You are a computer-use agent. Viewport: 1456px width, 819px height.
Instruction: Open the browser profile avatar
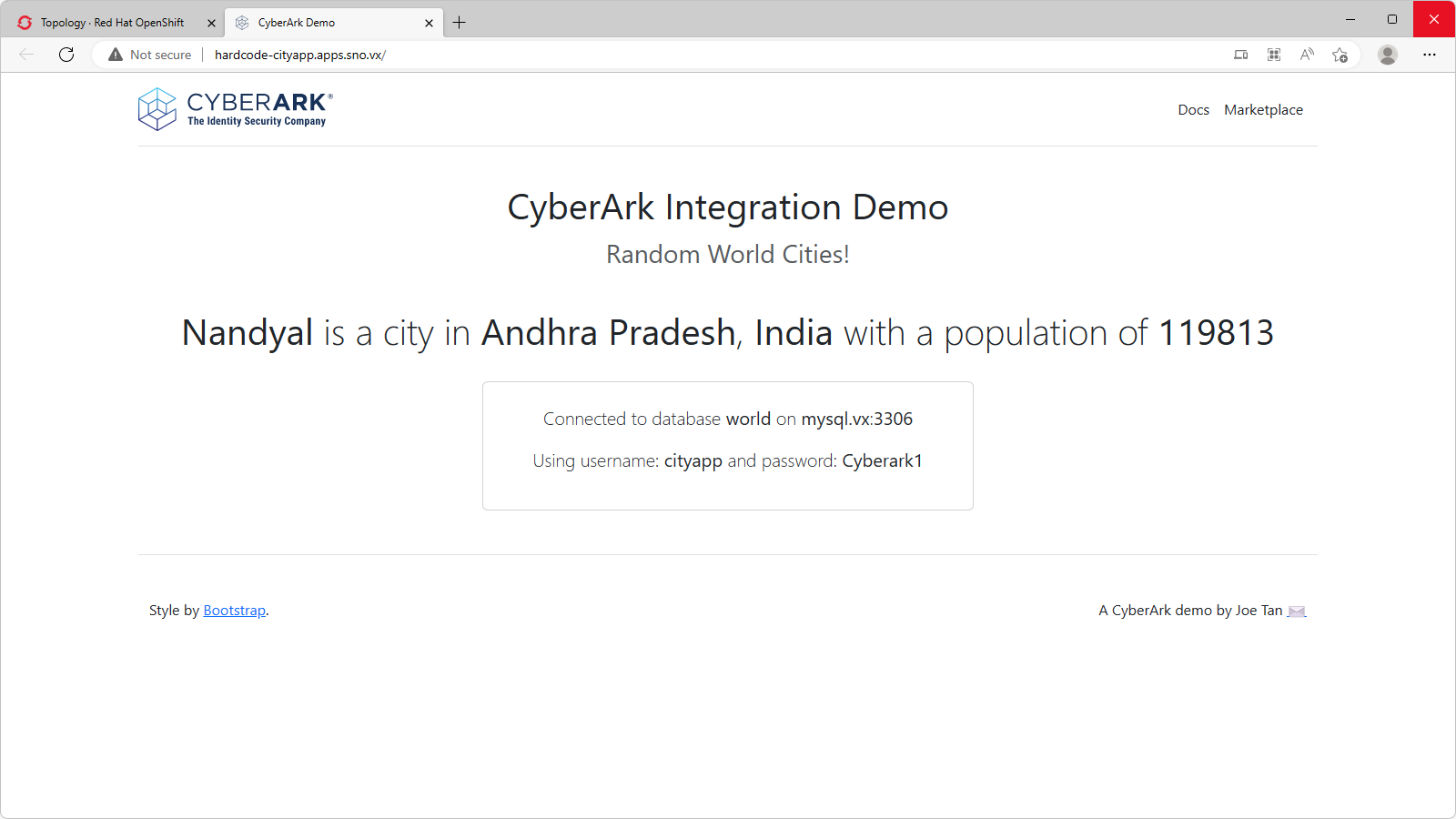pyautogui.click(x=1388, y=55)
